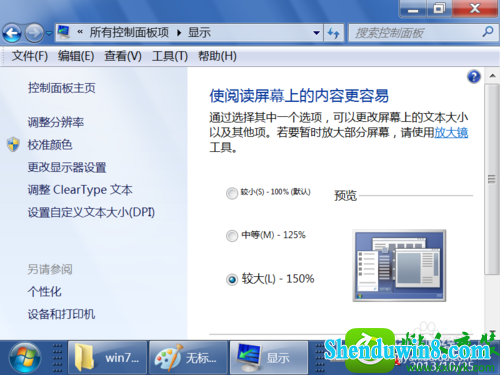
Task: Open recent pages dropdown next to Forward
Action: [x=49, y=33]
